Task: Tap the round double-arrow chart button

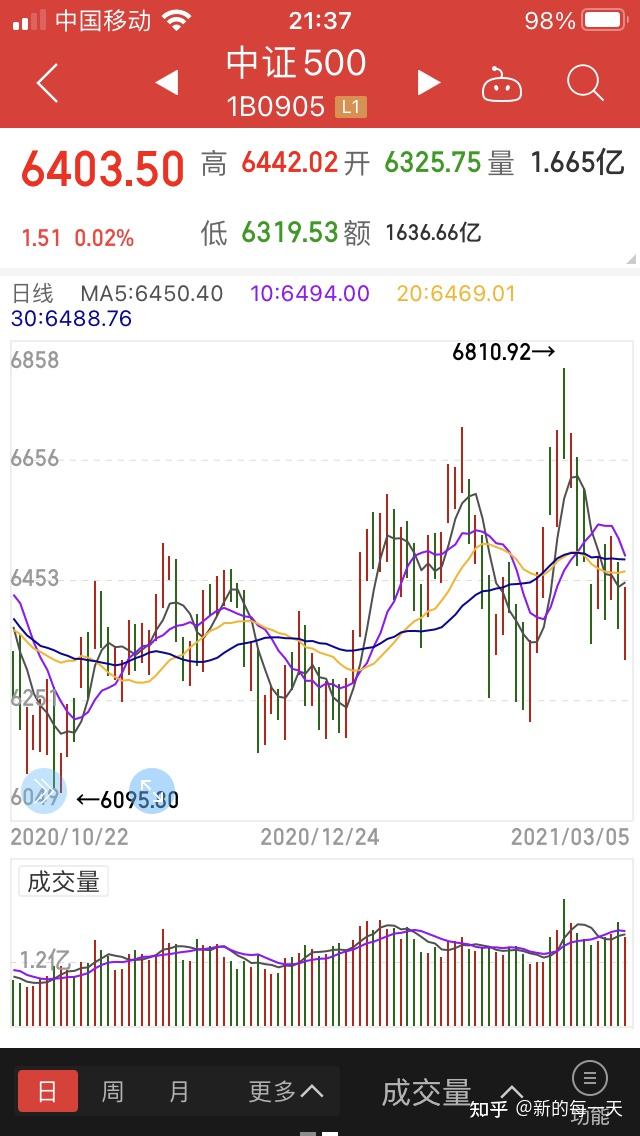Action: pos(44,790)
